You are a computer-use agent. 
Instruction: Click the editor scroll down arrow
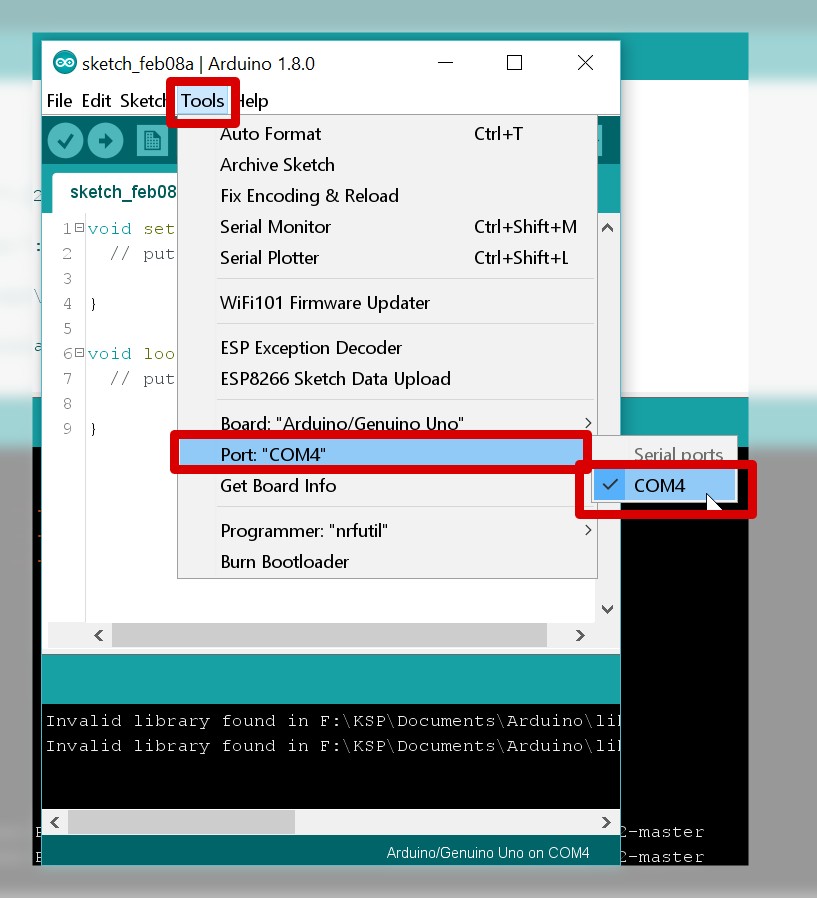pyautogui.click(x=607, y=608)
